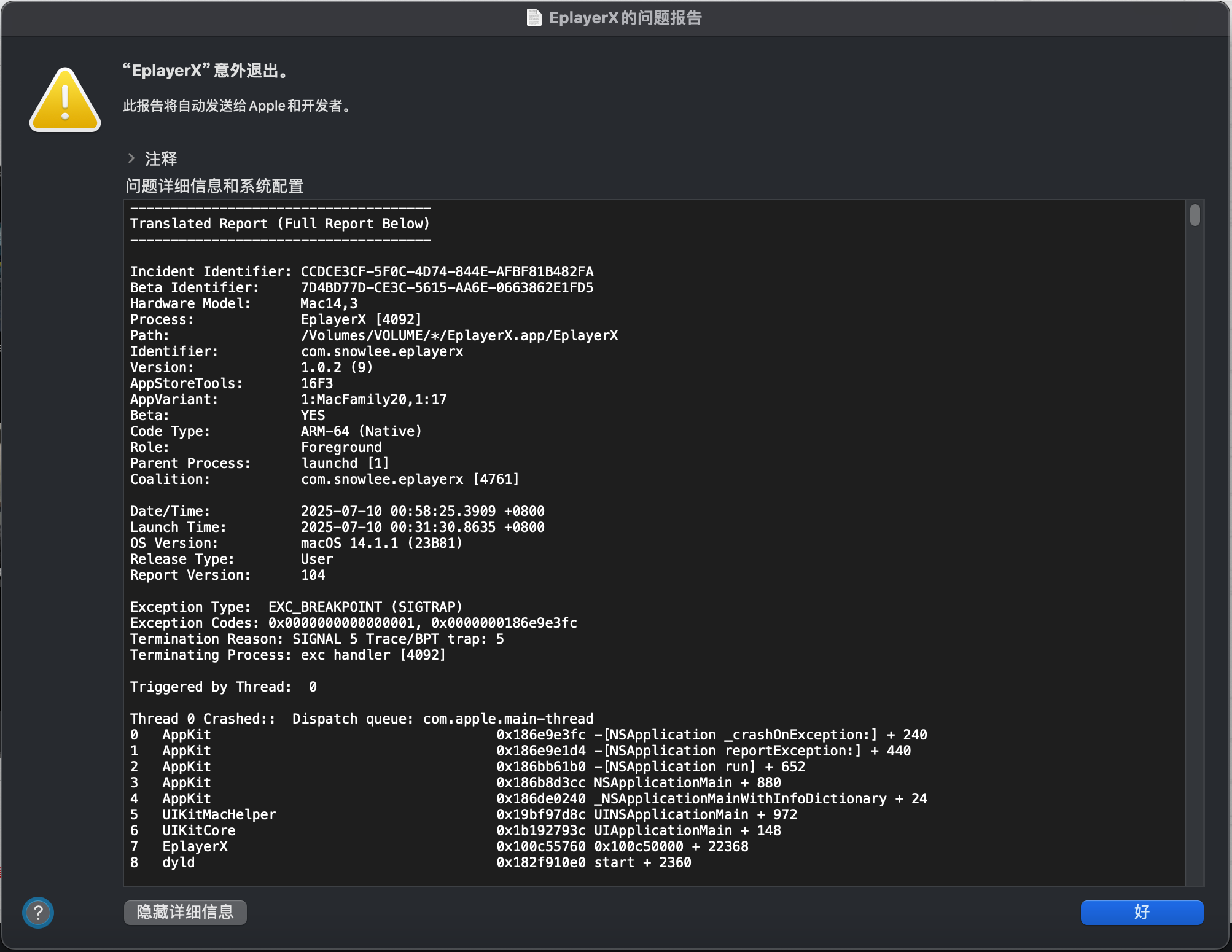Click the EplayerX 的问题报告 window title

tap(625, 18)
